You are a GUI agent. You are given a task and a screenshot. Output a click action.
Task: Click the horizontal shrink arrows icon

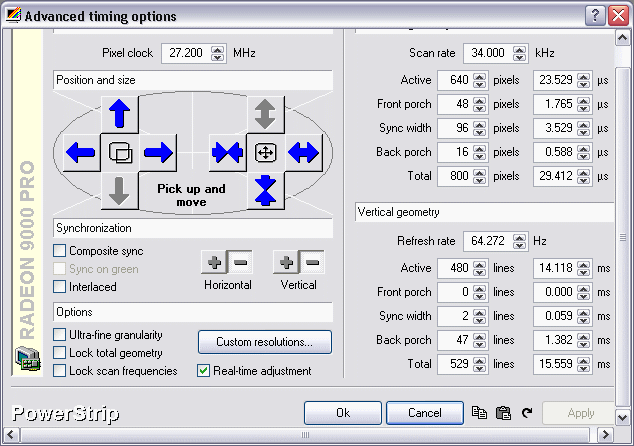coord(227,153)
